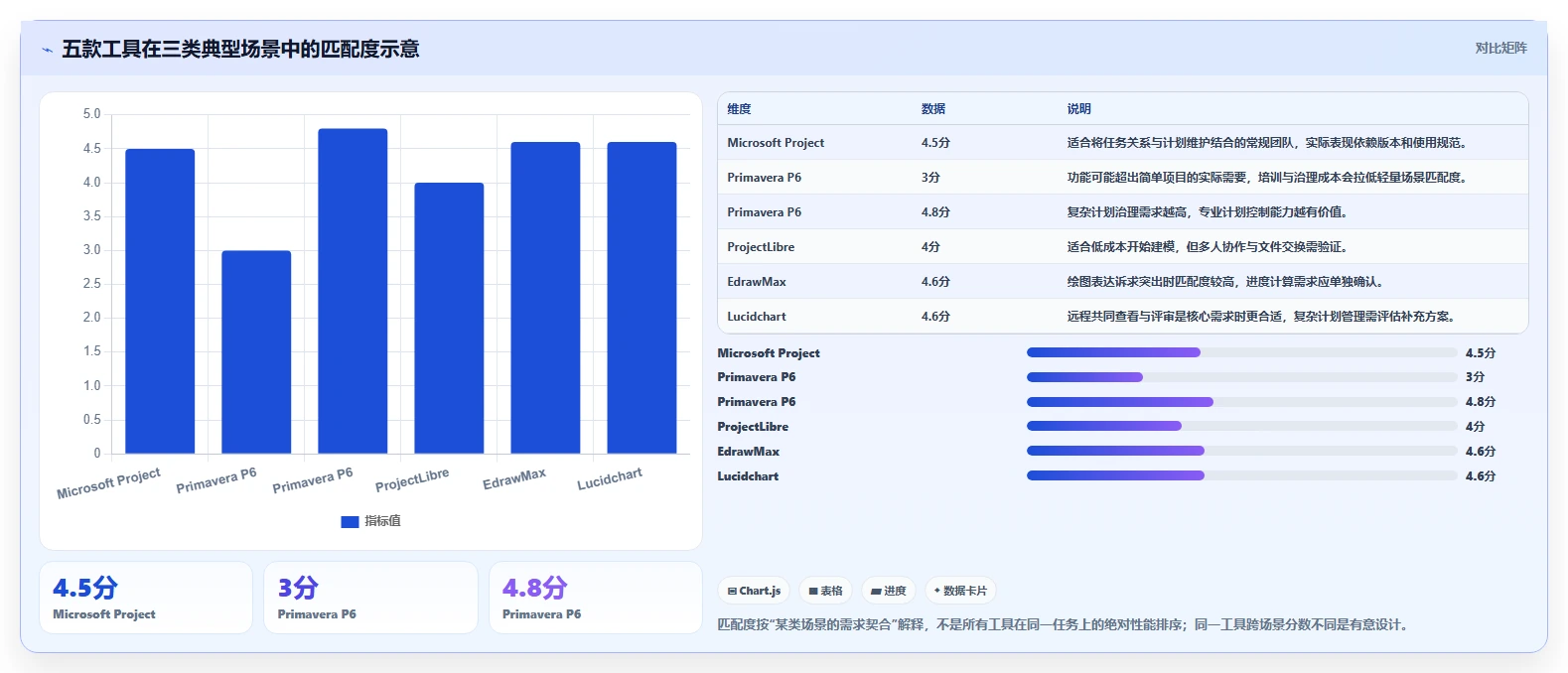Click the 进度 tag chip
Image resolution: width=1568 pixels, height=673 pixels.
point(888,591)
